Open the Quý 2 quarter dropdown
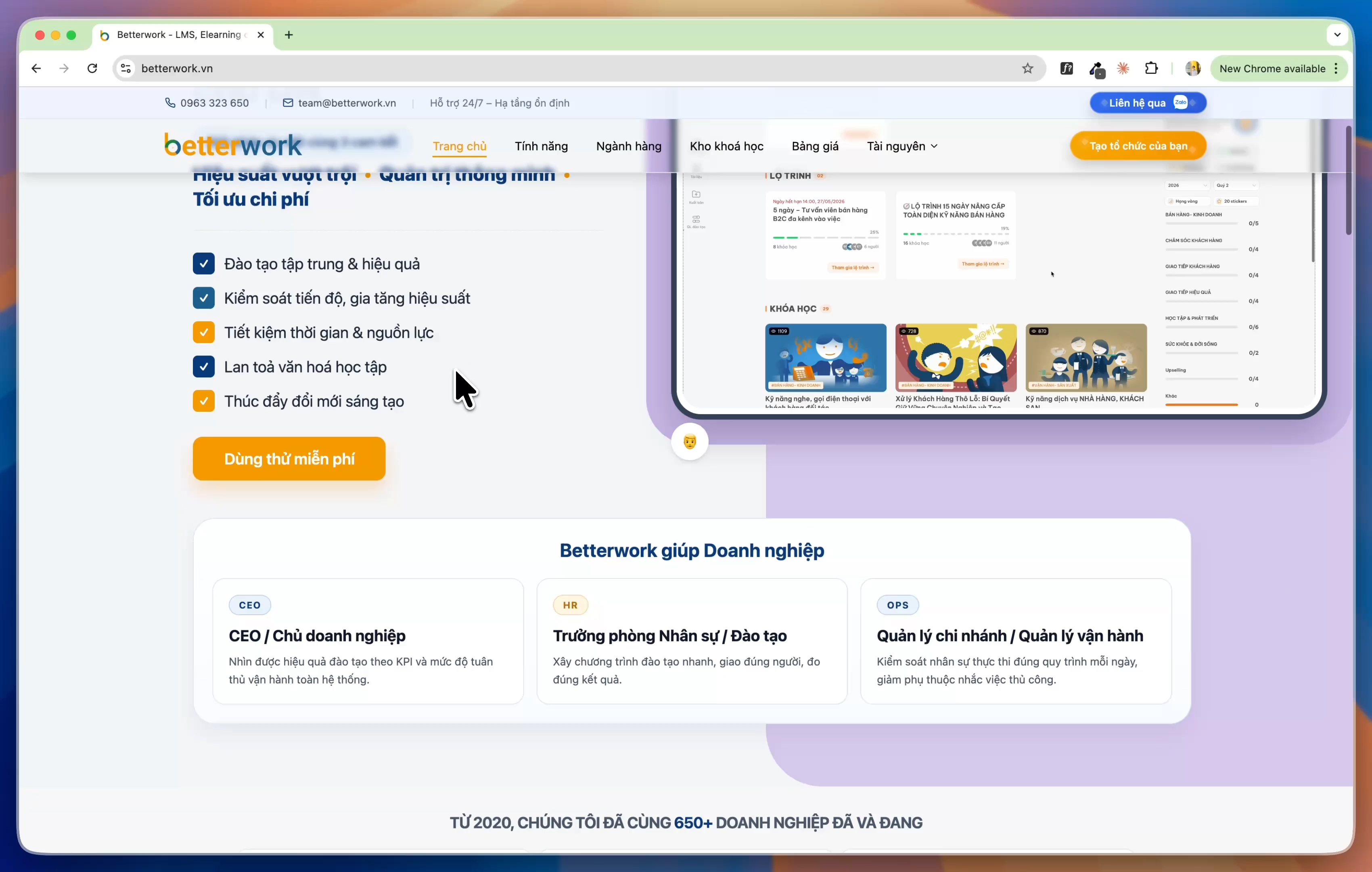This screenshot has height=872, width=1372. coord(1236,185)
